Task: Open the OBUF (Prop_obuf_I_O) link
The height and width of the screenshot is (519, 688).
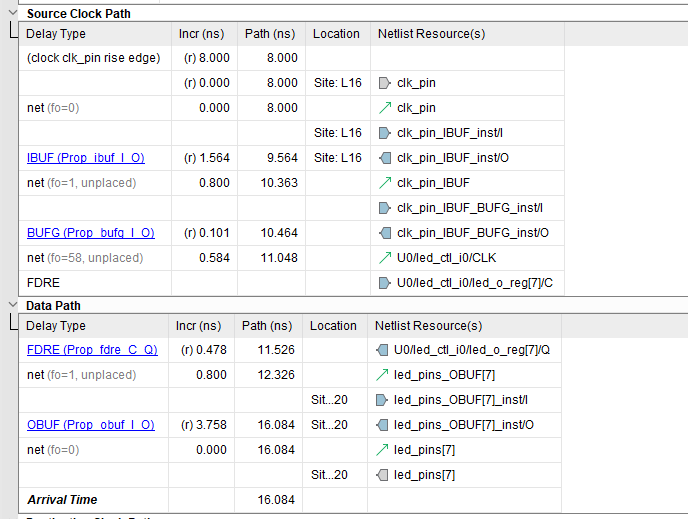Action: [91, 425]
